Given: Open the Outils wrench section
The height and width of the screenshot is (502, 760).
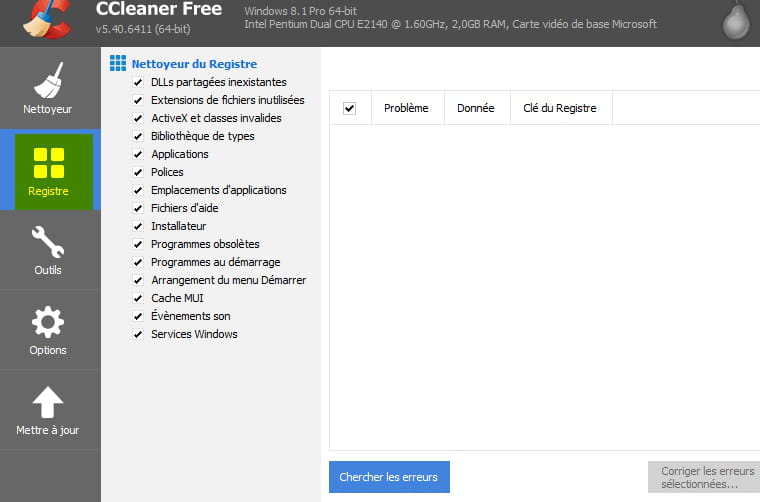Looking at the screenshot, I should (x=48, y=251).
